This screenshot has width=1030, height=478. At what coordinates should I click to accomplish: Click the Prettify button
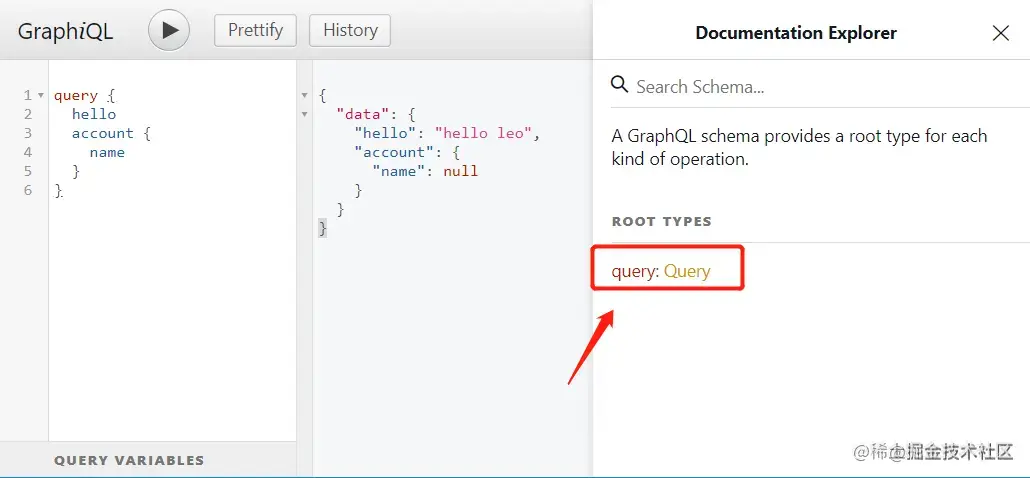click(256, 30)
